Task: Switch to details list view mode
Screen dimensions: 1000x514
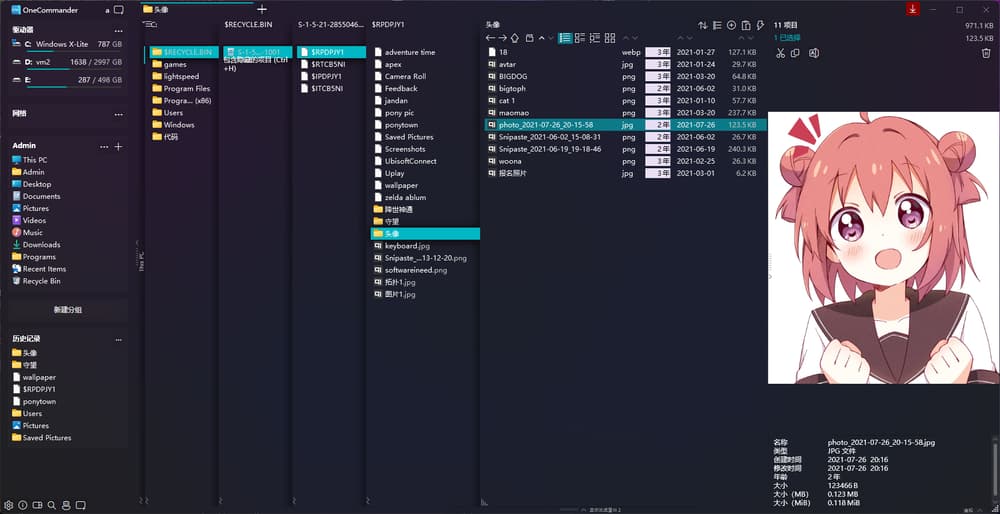Action: pos(565,38)
